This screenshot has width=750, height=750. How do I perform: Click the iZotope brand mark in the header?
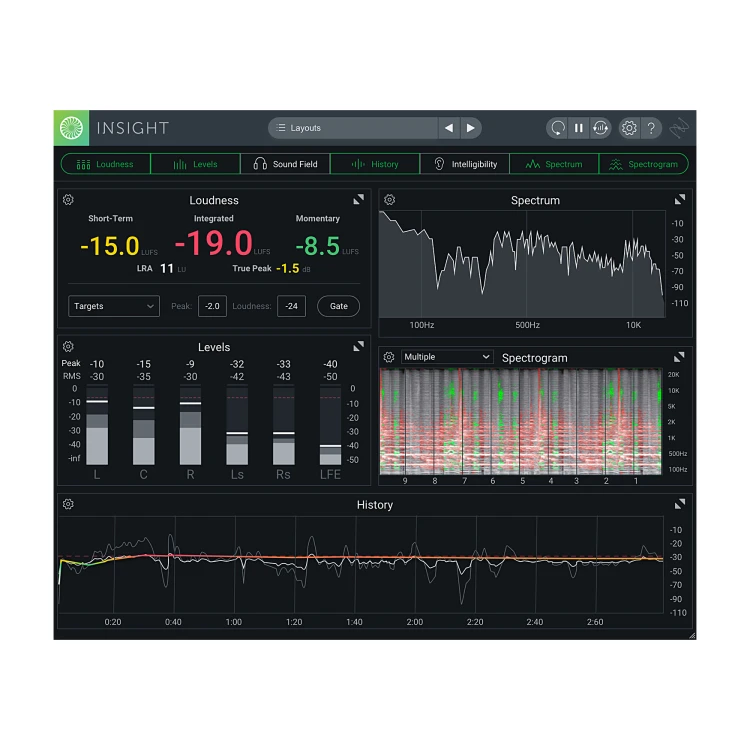(x=679, y=128)
